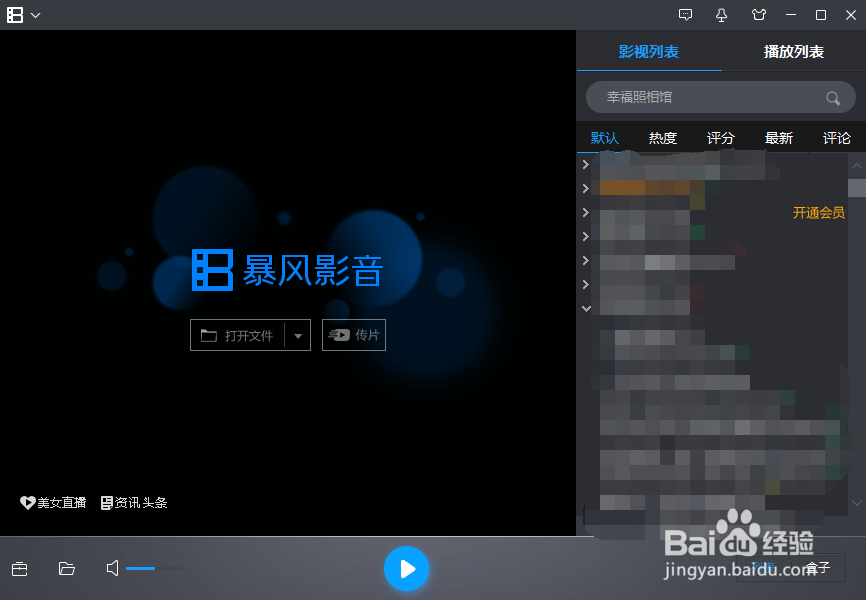Click the 传片 button

pyautogui.click(x=353, y=335)
